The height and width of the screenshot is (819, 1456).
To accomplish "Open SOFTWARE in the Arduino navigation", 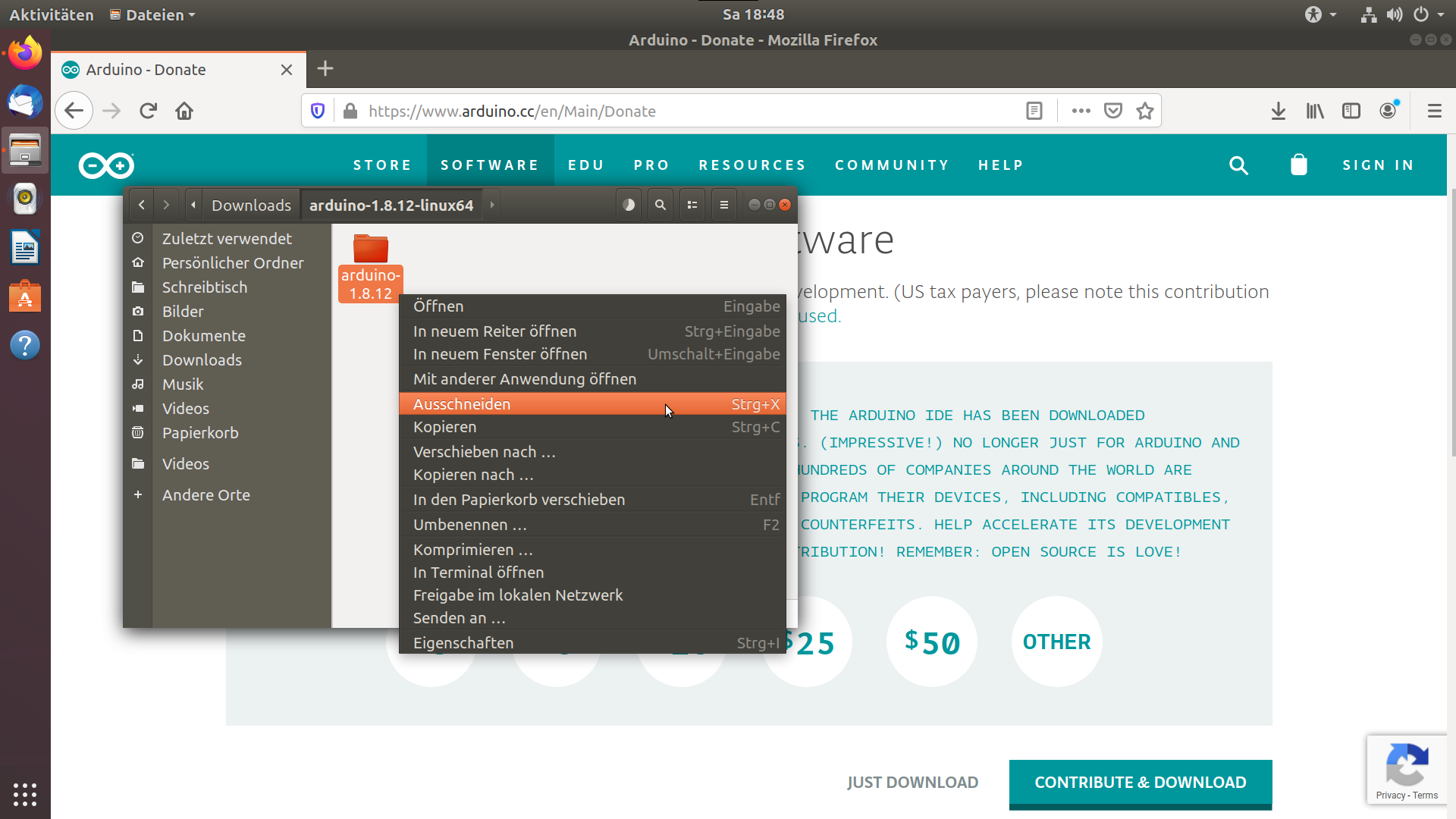I will (x=490, y=165).
